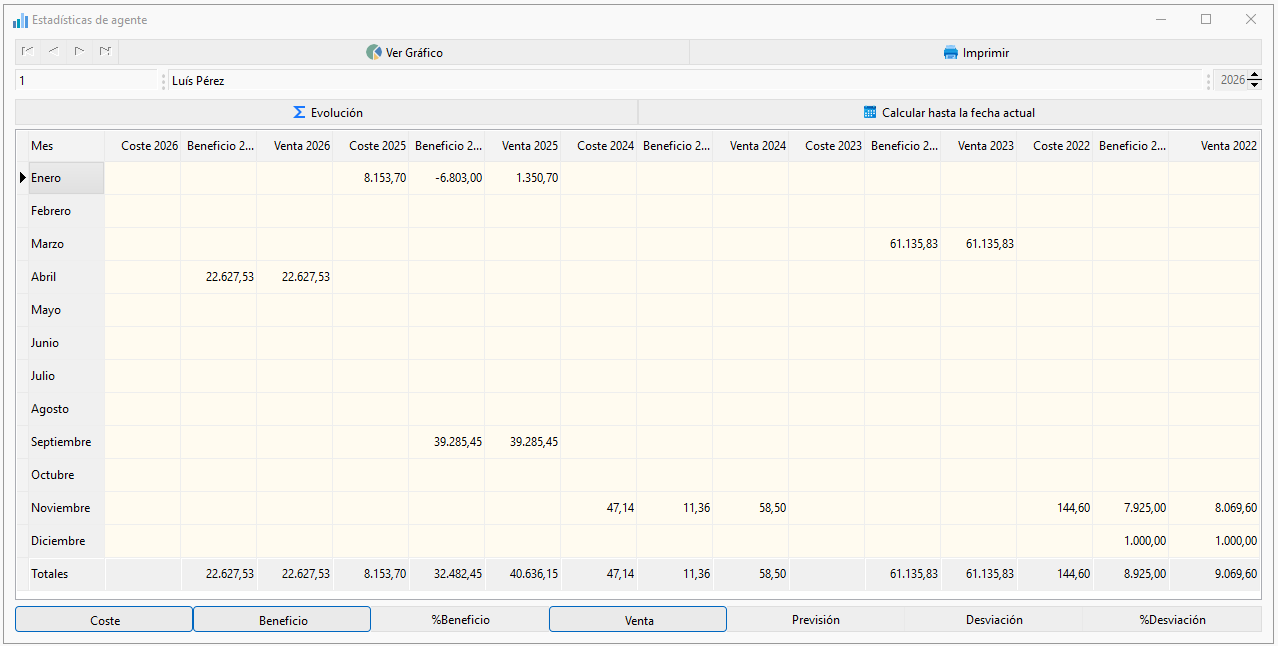Click the Imprimir printer icon
This screenshot has width=1278, height=646.
(x=951, y=53)
